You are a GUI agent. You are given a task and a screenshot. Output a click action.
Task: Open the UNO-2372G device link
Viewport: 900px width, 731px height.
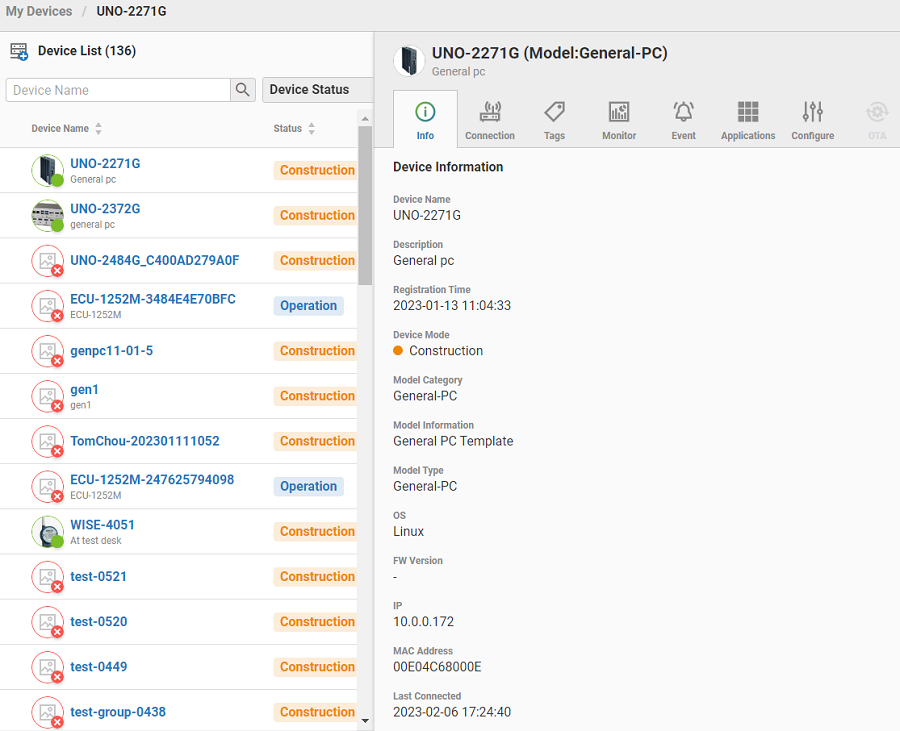pos(105,209)
